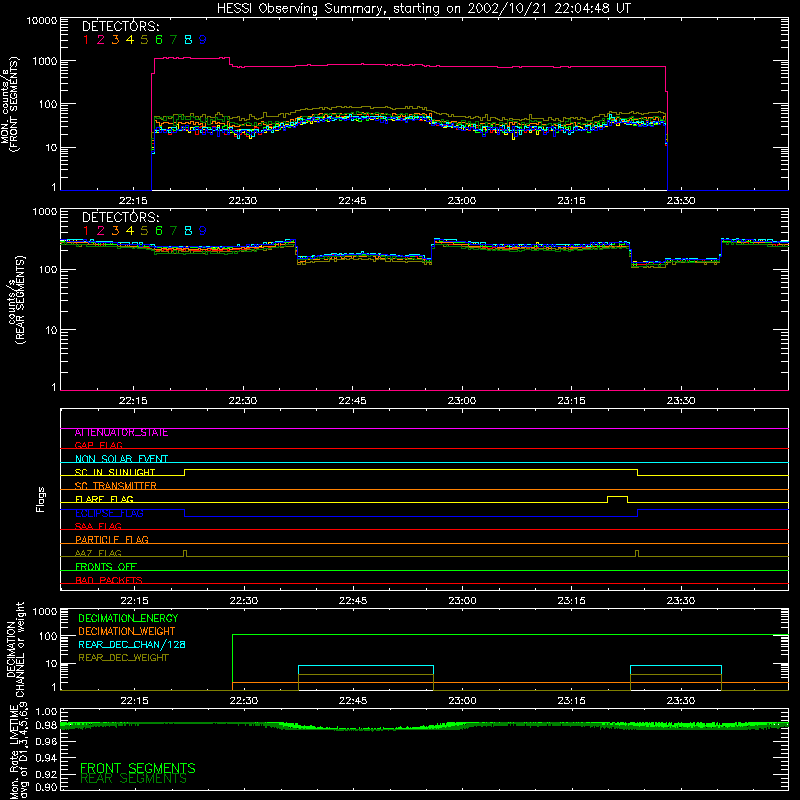Image resolution: width=800 pixels, height=800 pixels.
Task: Click the REAR_DEC_WEIGHT legend label
Action: pos(123,658)
